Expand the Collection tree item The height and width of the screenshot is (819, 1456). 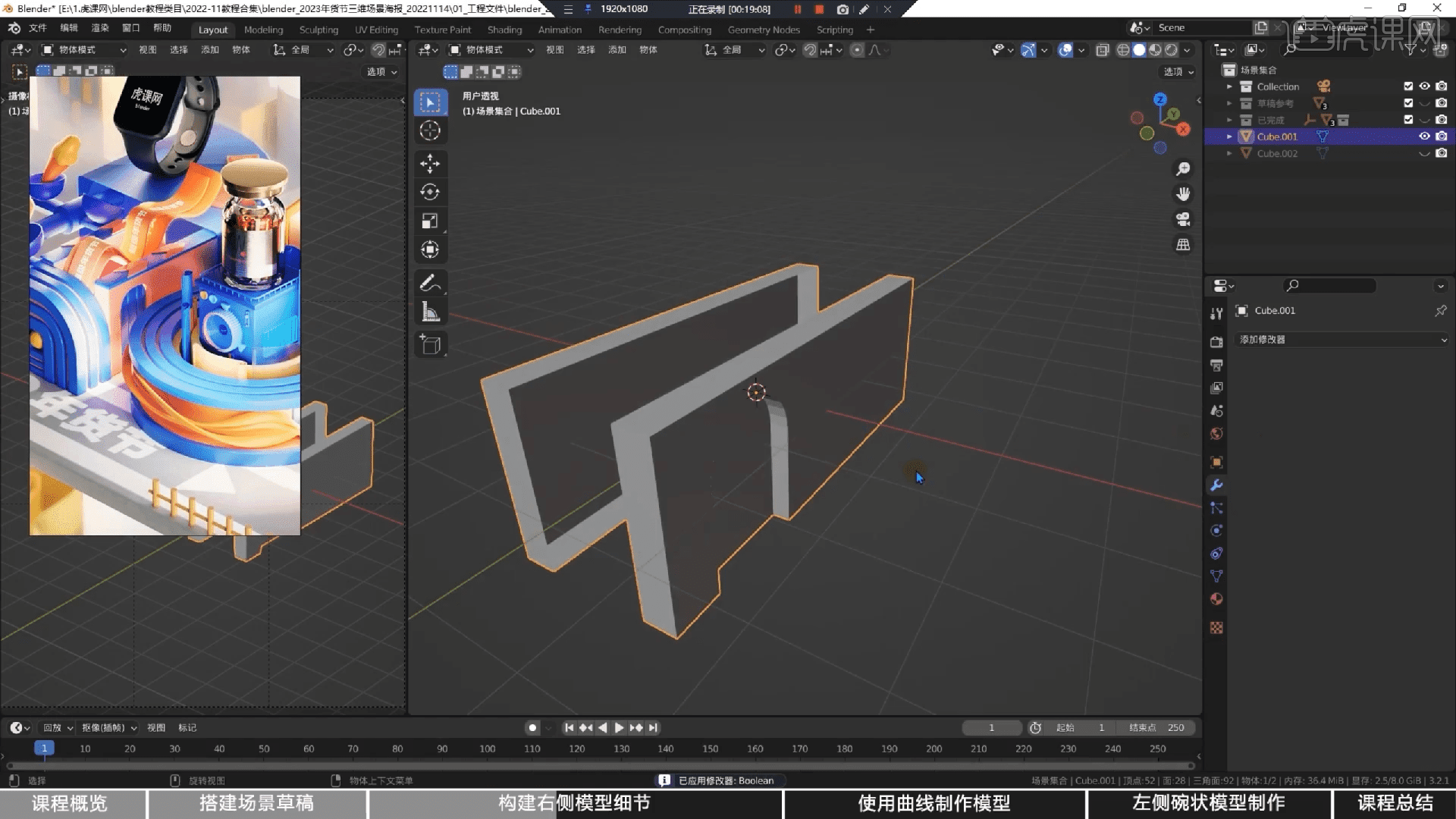(1229, 86)
